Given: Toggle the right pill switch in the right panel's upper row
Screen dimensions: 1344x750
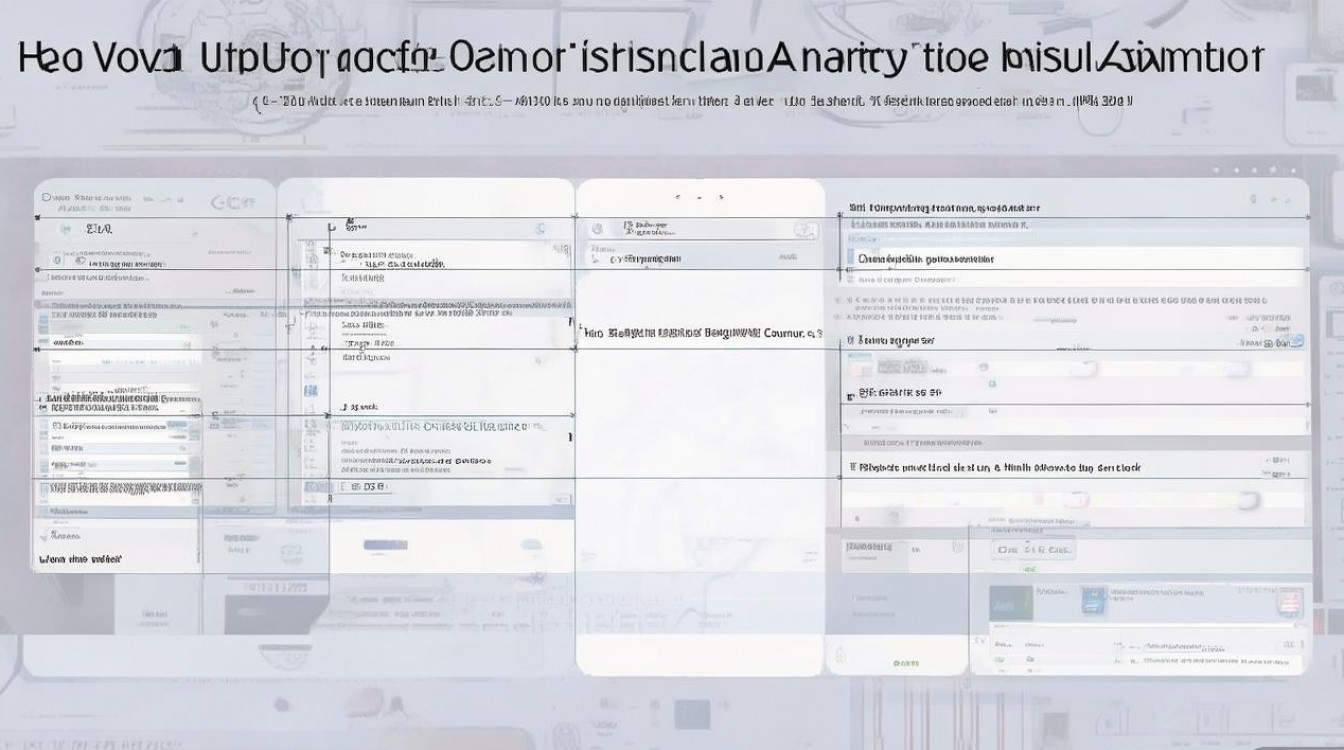Looking at the screenshot, I should pos(1235,369).
